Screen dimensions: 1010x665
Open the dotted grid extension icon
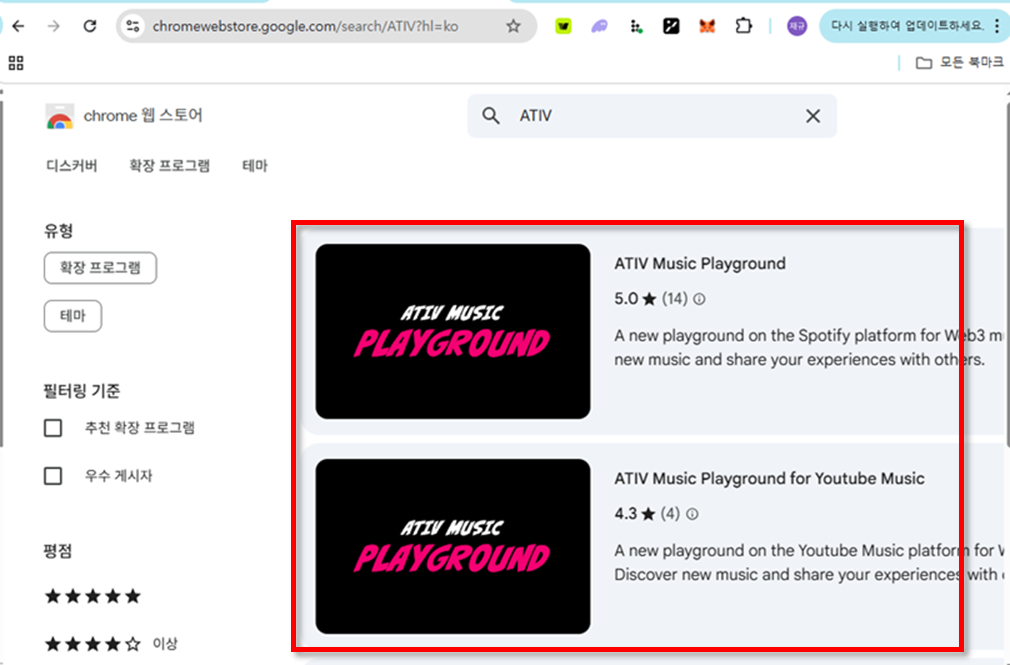(x=636, y=26)
